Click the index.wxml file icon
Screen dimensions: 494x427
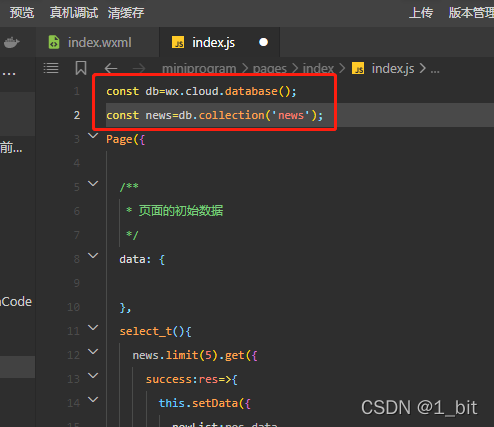click(54, 42)
